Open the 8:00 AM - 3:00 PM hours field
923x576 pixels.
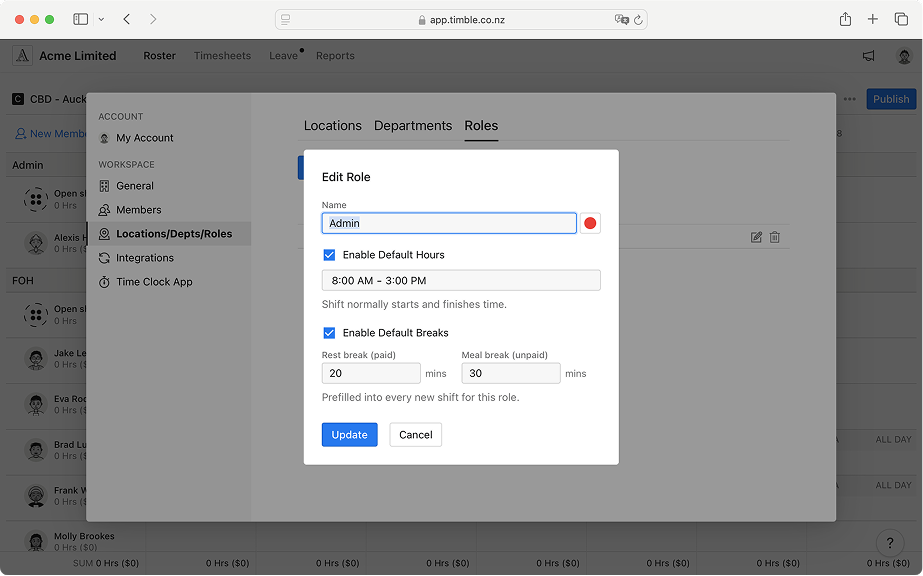pyautogui.click(x=461, y=280)
